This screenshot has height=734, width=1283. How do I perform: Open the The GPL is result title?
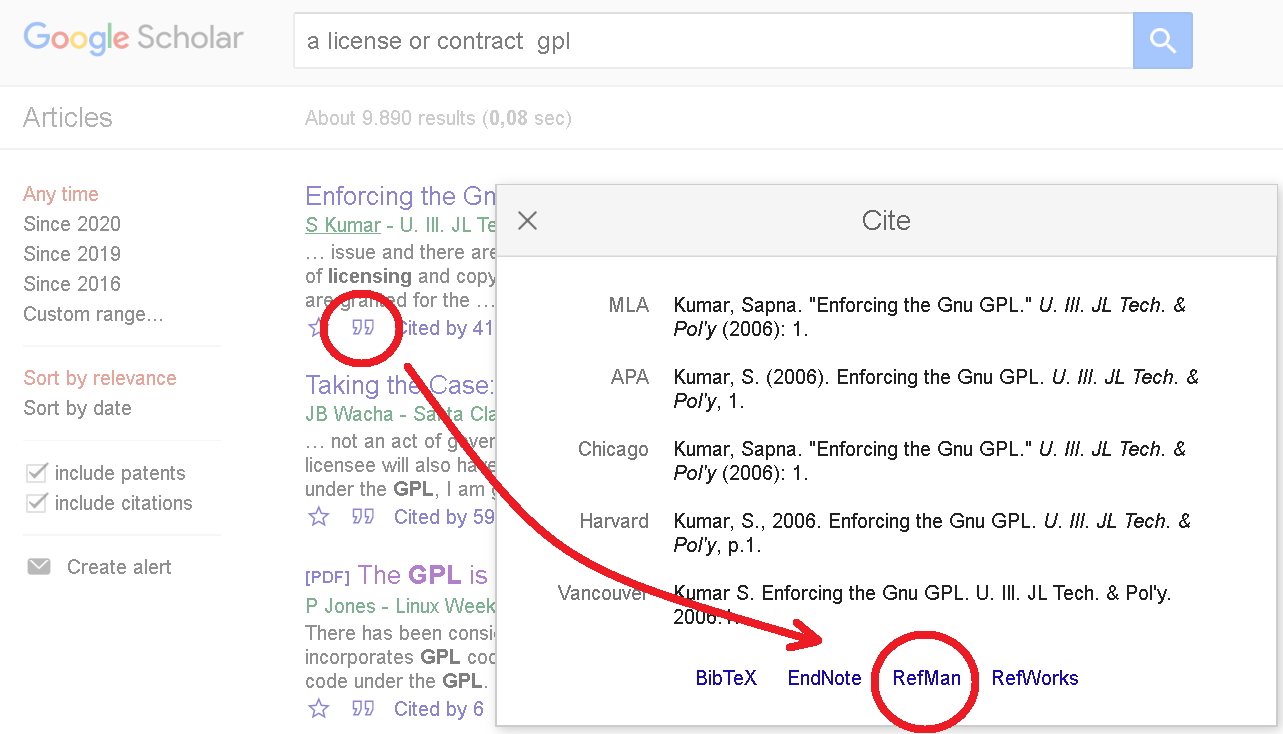tap(423, 575)
